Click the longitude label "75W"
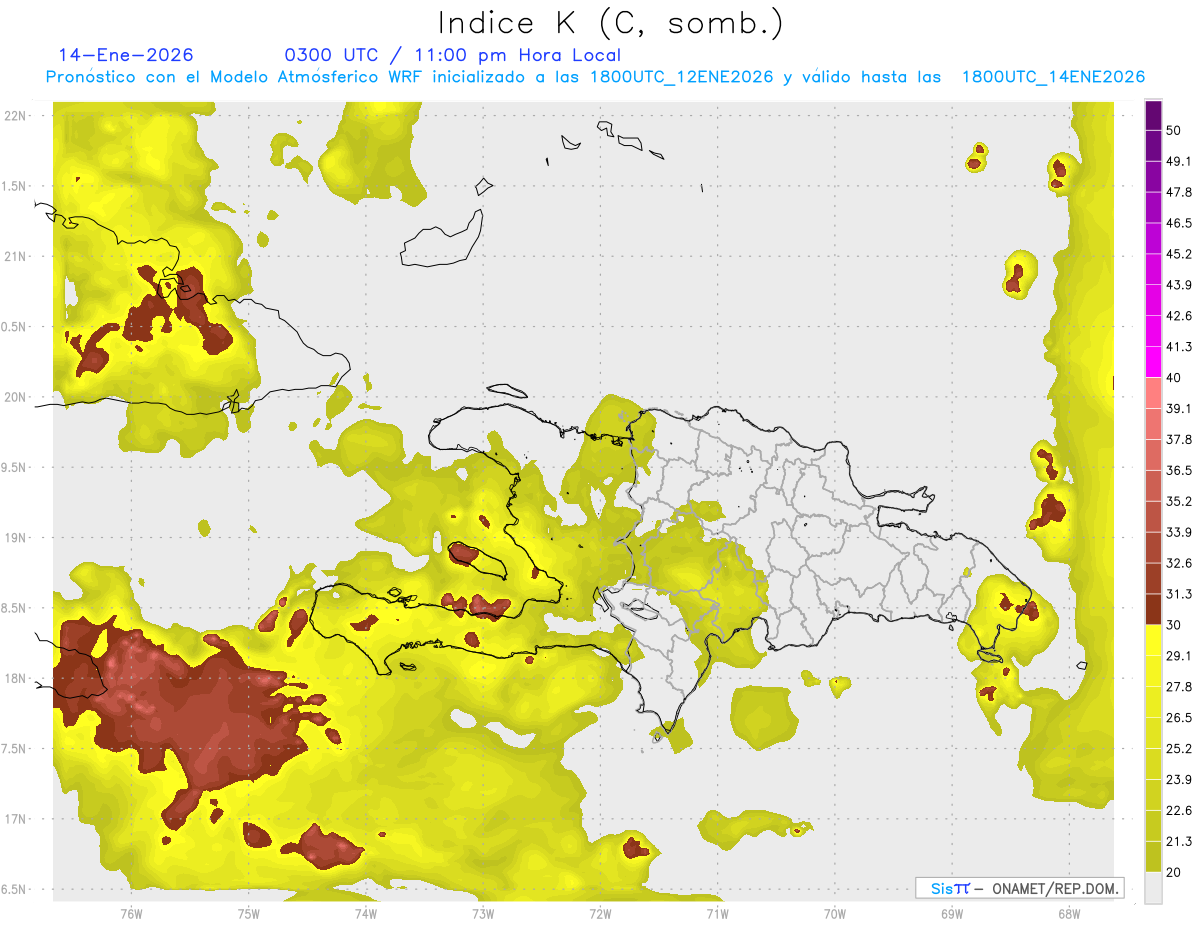 (248, 914)
